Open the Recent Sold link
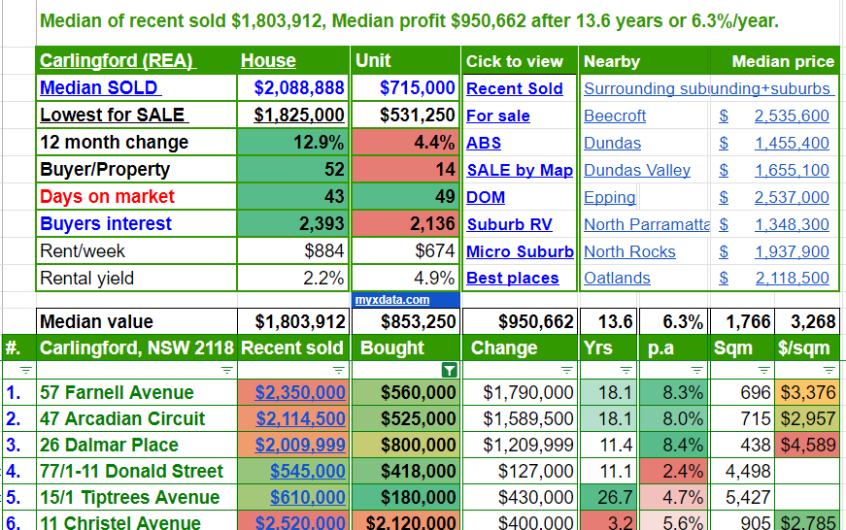Screen dimensions: 846x530 (514, 89)
